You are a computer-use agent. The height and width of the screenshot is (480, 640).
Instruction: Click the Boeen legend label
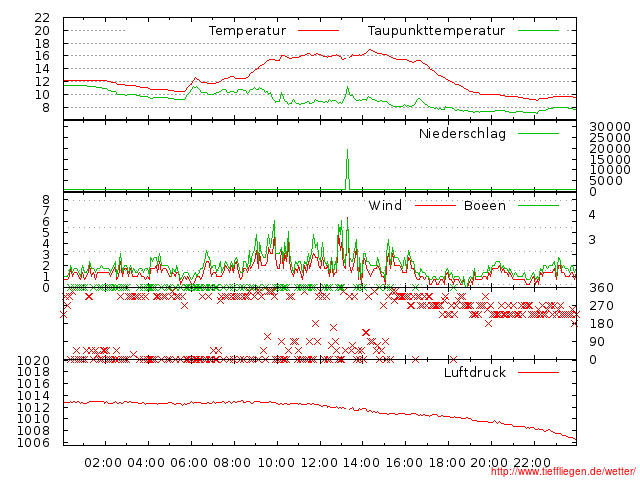point(485,205)
